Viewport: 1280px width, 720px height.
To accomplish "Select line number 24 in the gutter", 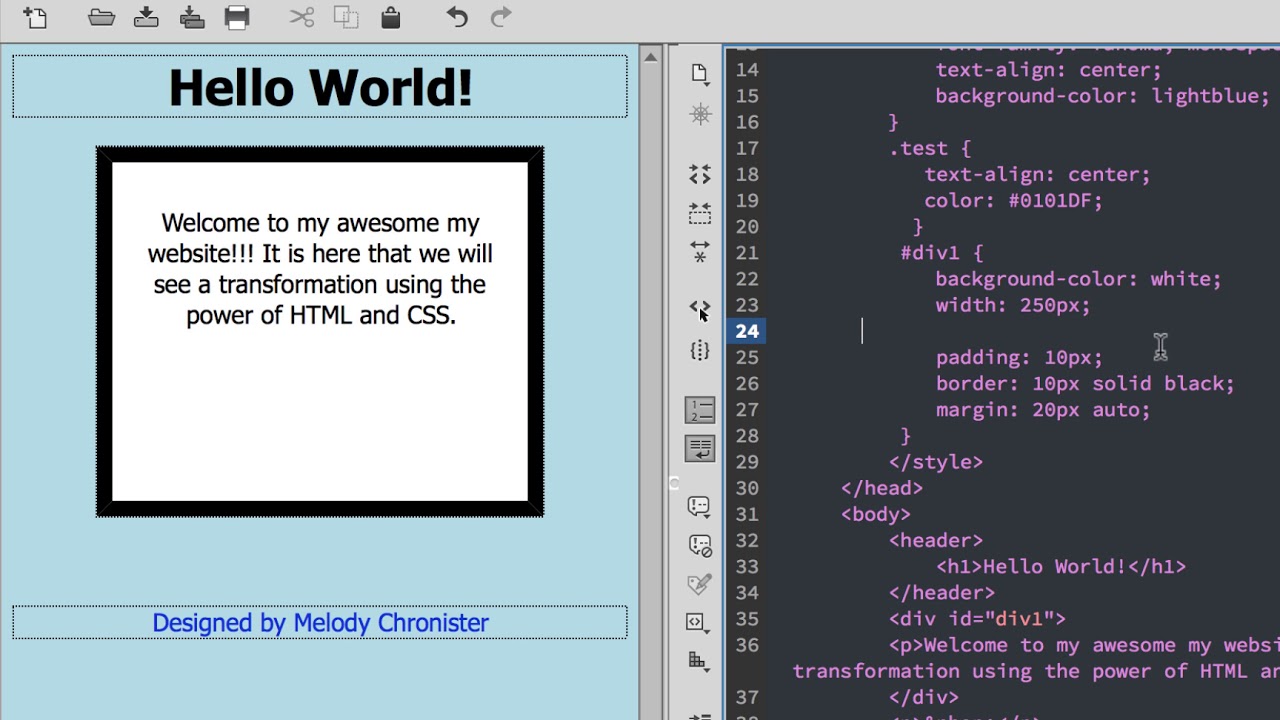I will 747,331.
